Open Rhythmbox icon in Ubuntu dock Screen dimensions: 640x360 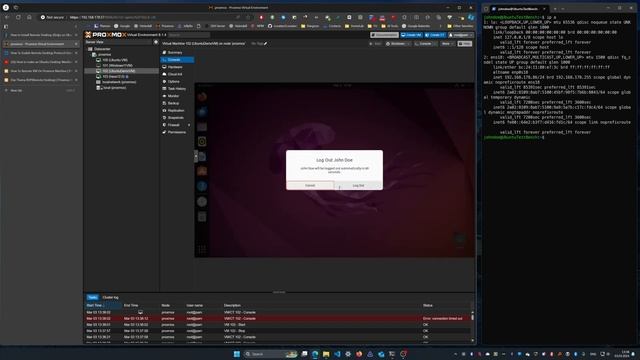click(x=202, y=142)
